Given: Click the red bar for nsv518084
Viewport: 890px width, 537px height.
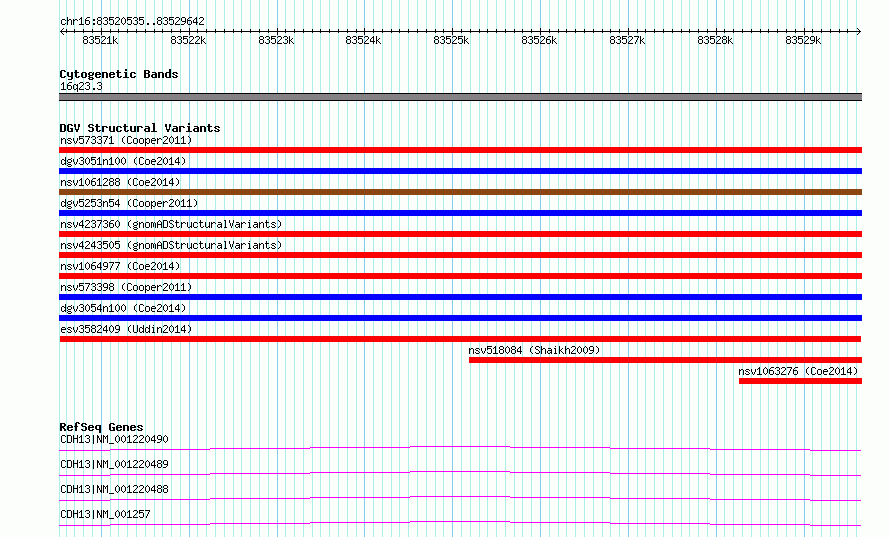Looking at the screenshot, I should click(665, 360).
